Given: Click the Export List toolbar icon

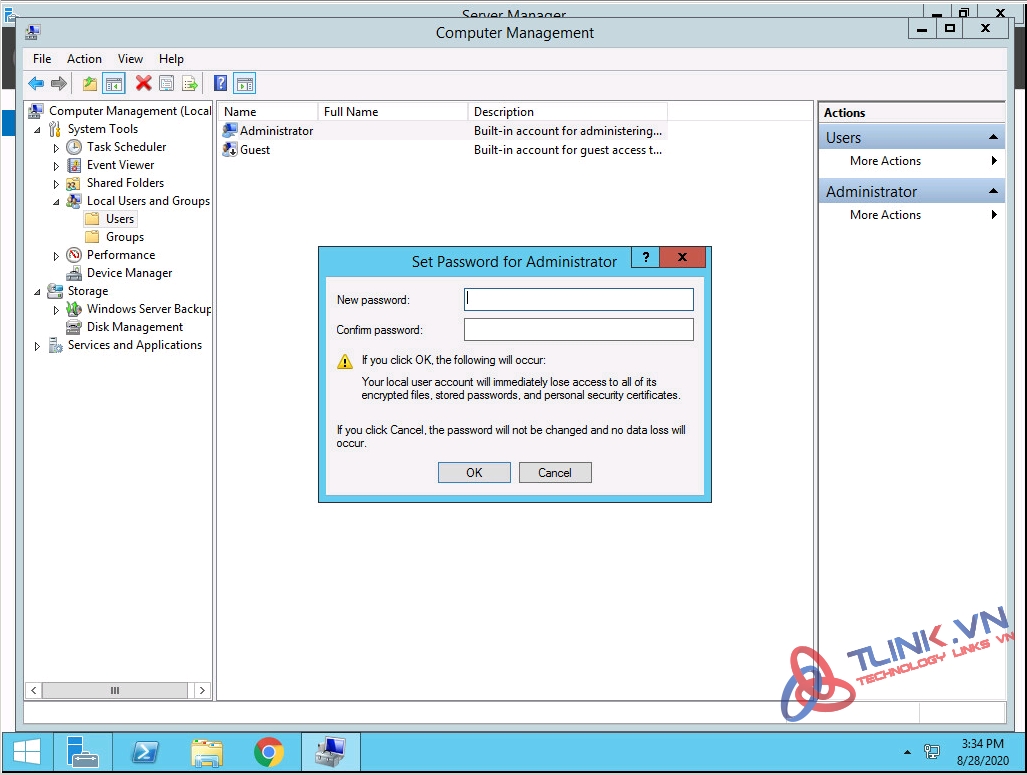Looking at the screenshot, I should [189, 84].
